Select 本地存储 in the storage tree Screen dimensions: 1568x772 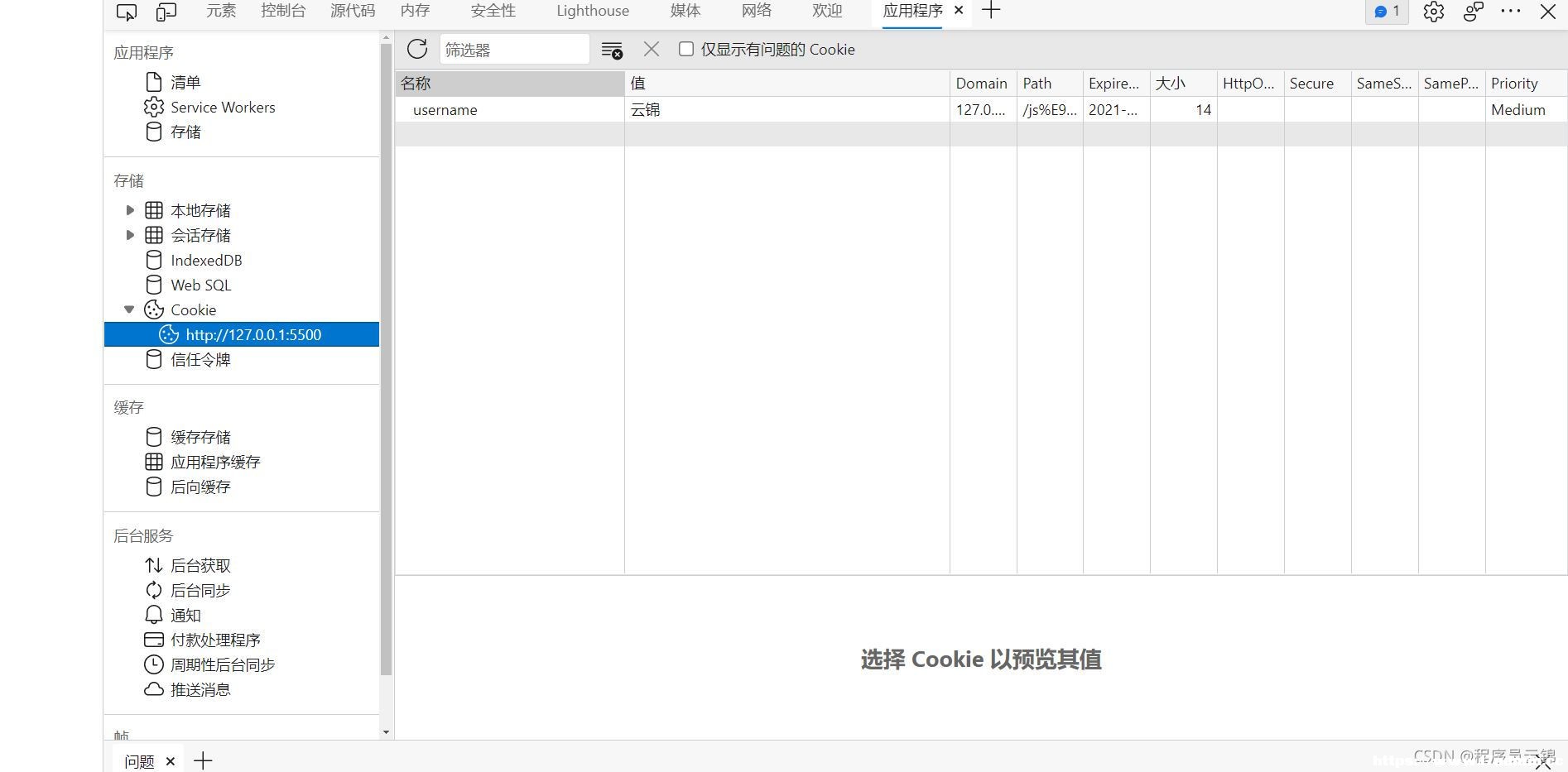(x=200, y=210)
